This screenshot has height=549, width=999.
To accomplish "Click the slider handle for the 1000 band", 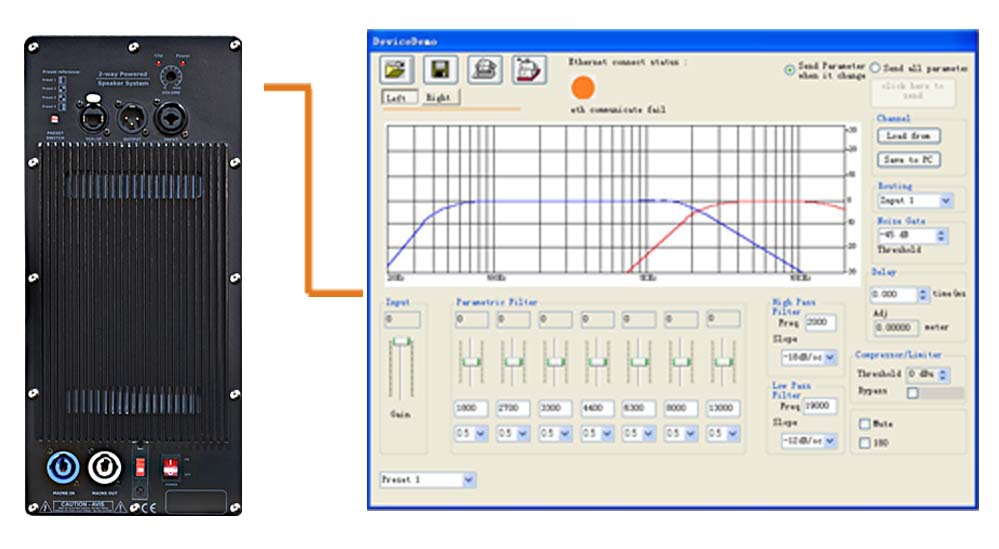I will 471,361.
